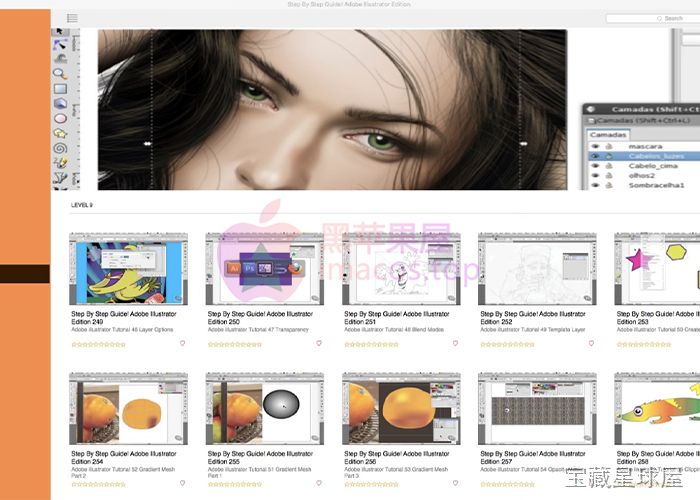Open the Edition 256 video thumbnail
The width and height of the screenshot is (700, 500).
(x=401, y=408)
